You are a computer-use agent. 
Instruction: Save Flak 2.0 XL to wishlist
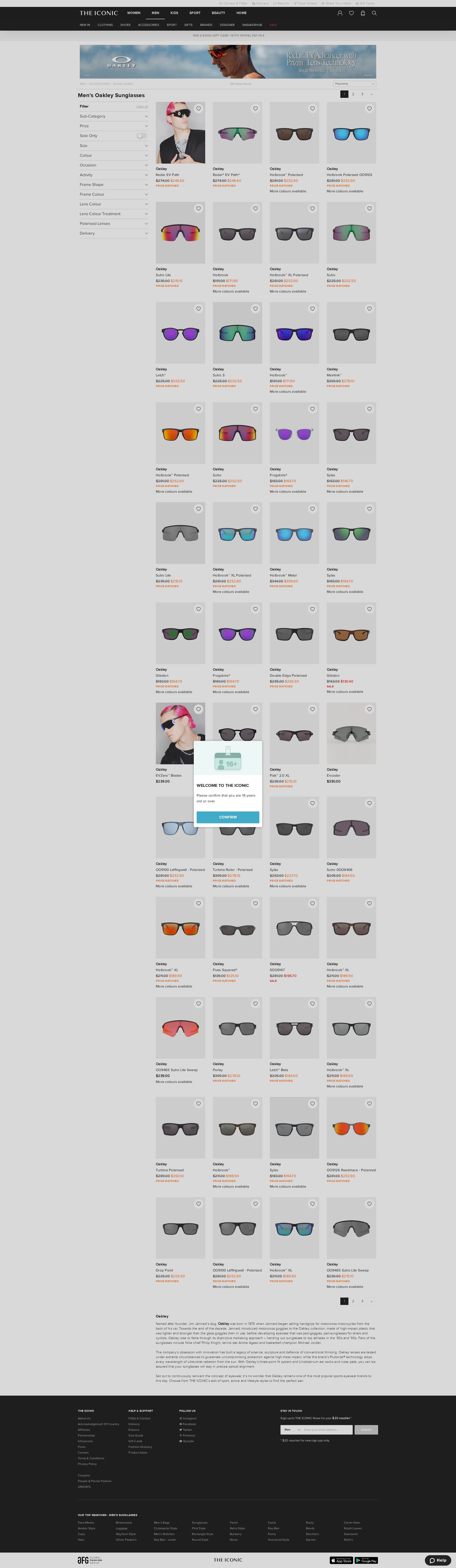(x=312, y=709)
